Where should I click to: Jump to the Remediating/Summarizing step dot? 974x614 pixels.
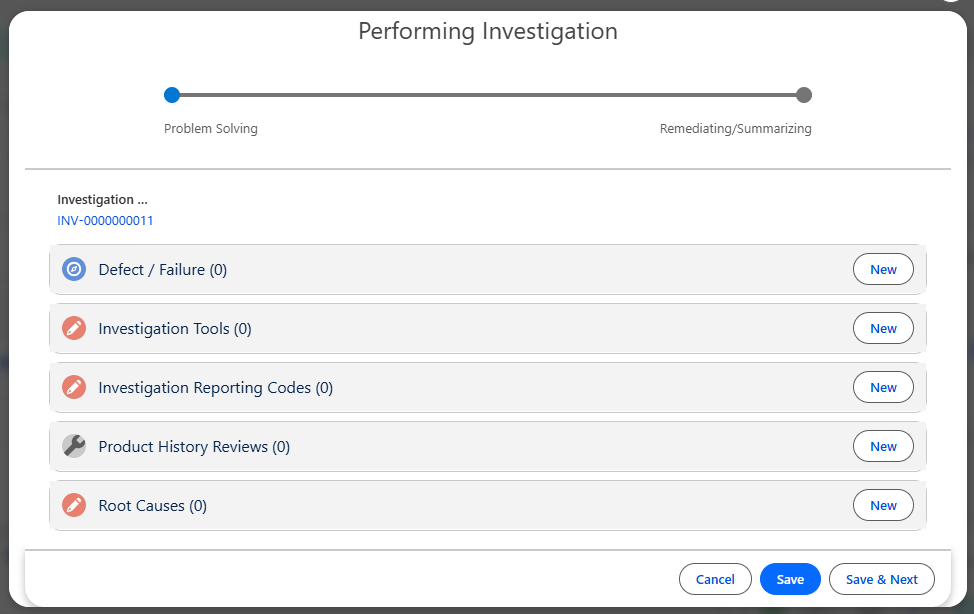click(x=803, y=96)
